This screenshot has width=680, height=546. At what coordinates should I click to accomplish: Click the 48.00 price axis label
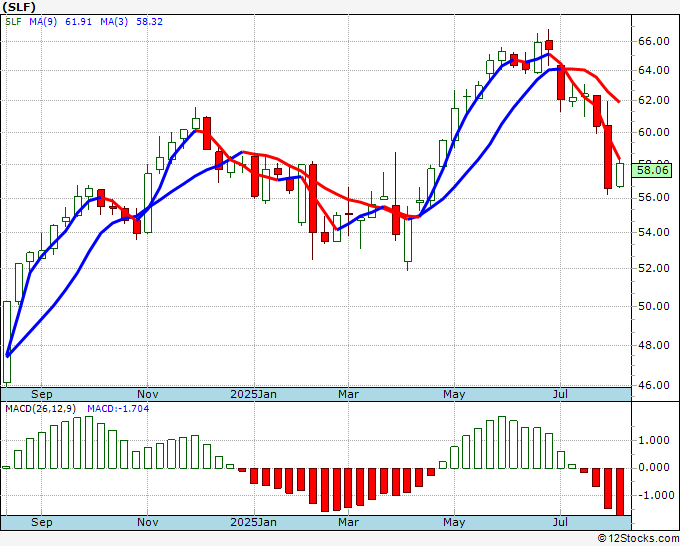click(x=654, y=346)
